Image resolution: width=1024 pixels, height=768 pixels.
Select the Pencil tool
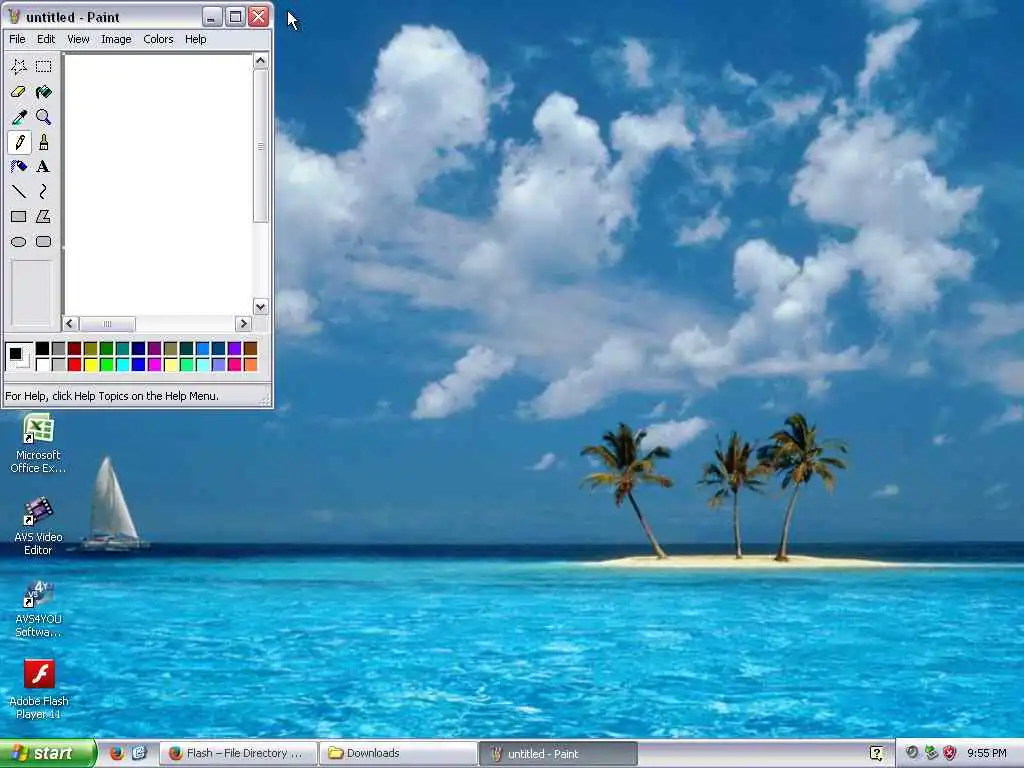click(18, 142)
